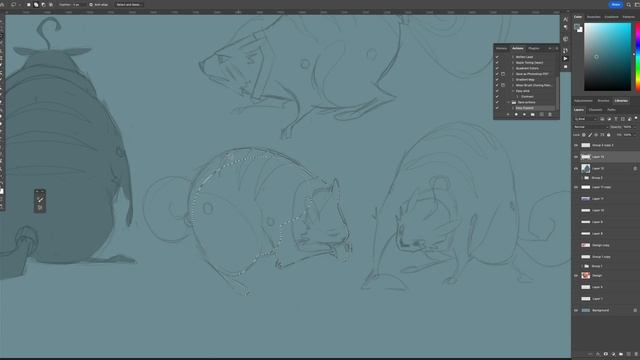Viewport: 640px width, 360px height.
Task: Click the Home icon in the options bar
Action: coord(2,4)
